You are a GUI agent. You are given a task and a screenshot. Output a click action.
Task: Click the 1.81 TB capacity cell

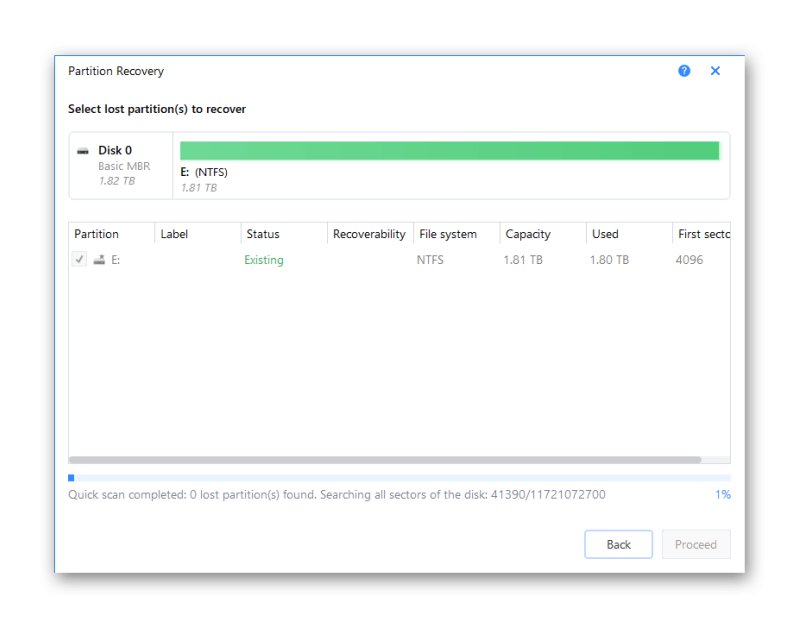523,260
